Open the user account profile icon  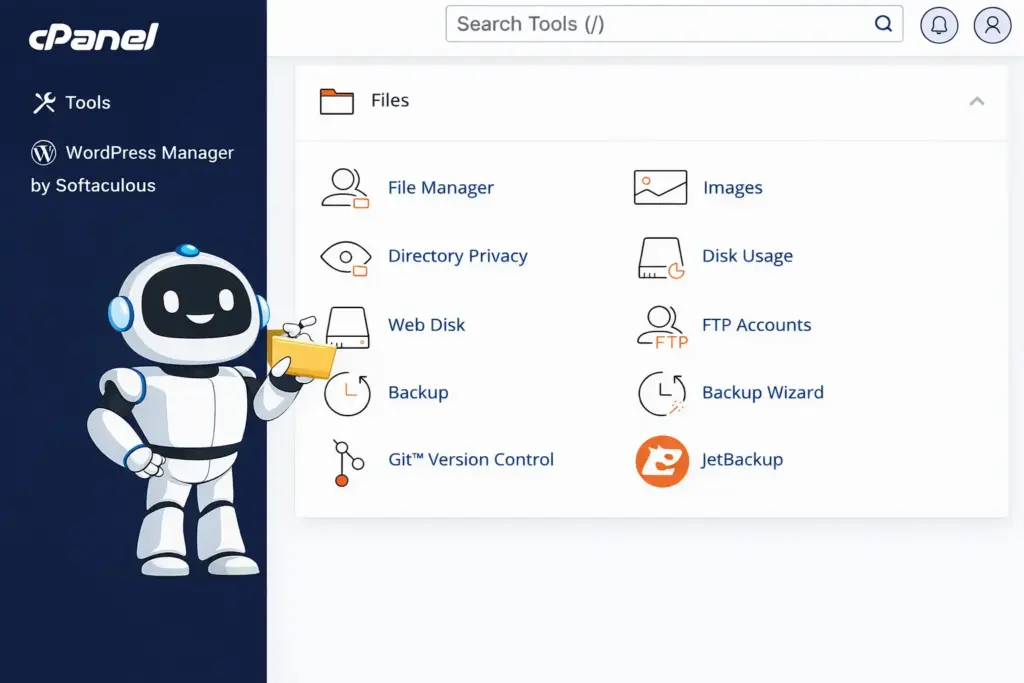point(992,25)
